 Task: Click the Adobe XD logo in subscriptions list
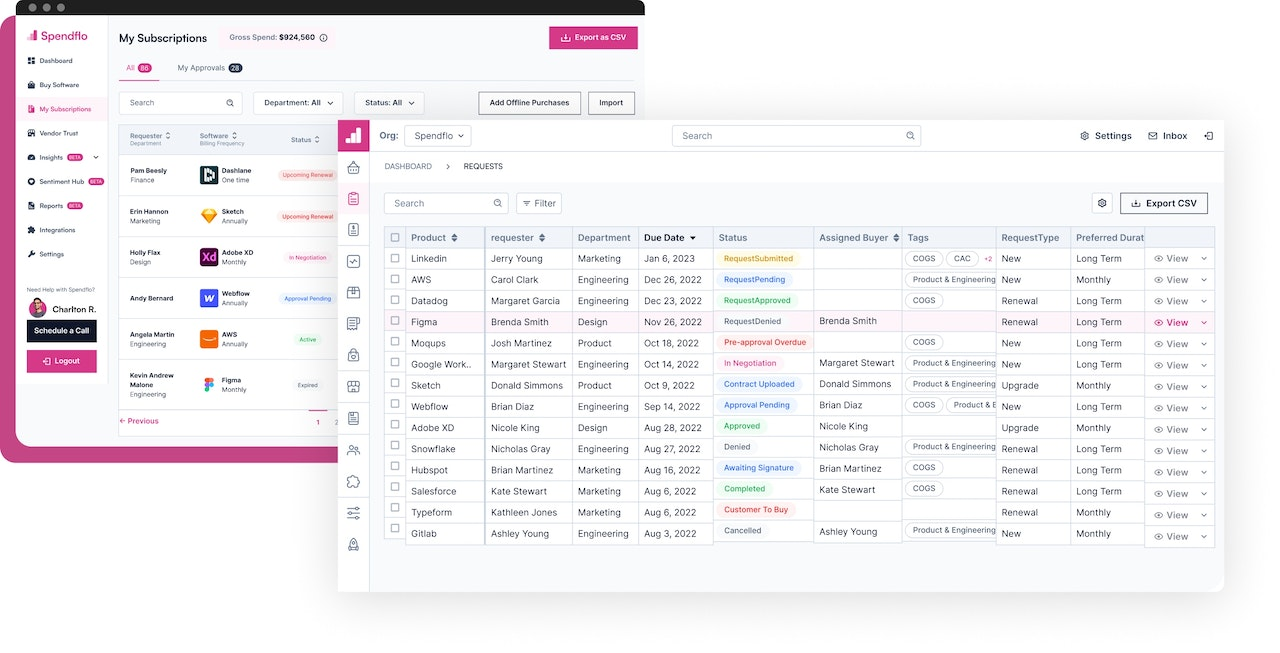209,257
